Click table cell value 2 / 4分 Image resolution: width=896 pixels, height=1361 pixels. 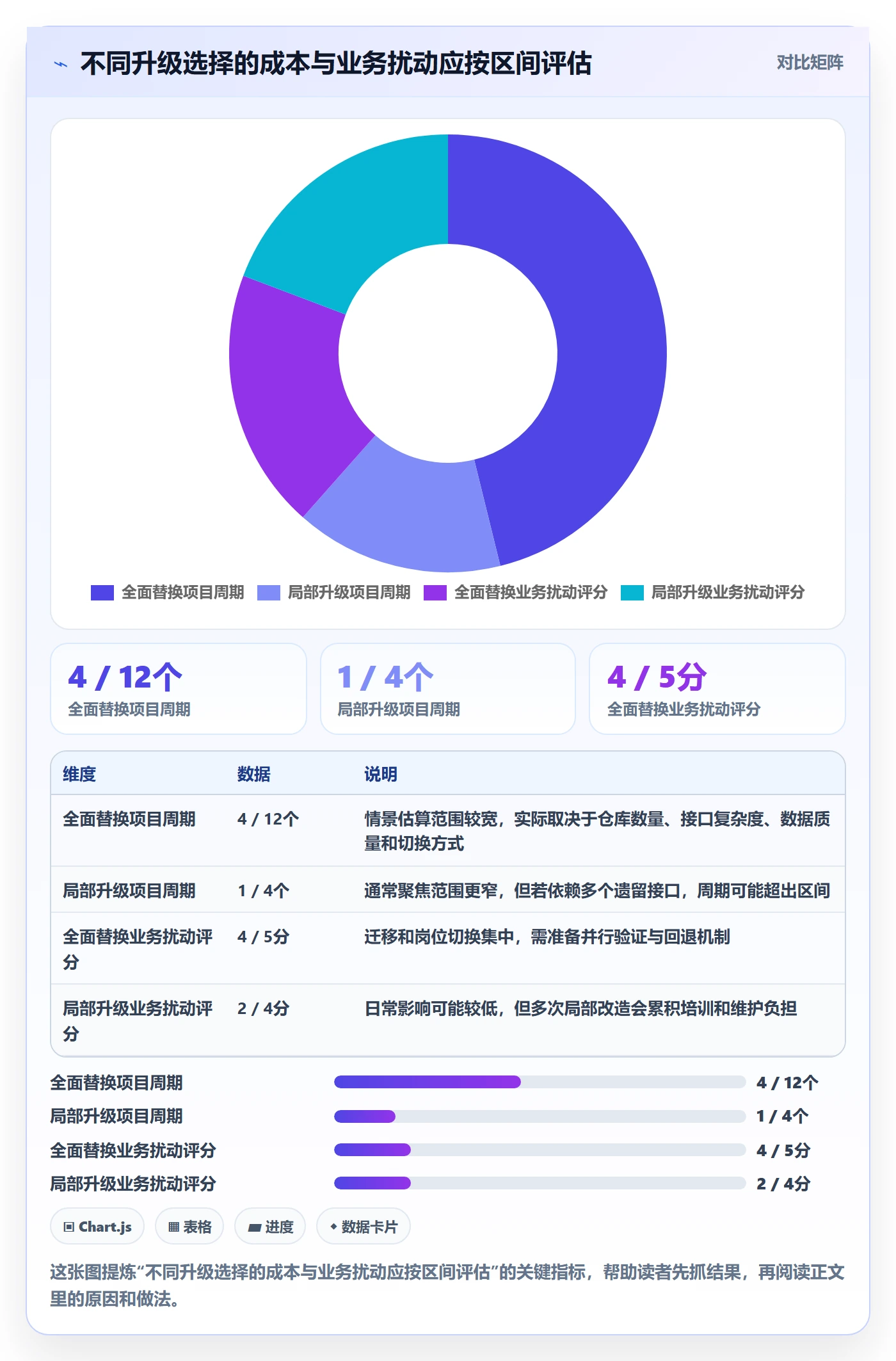(x=263, y=1008)
